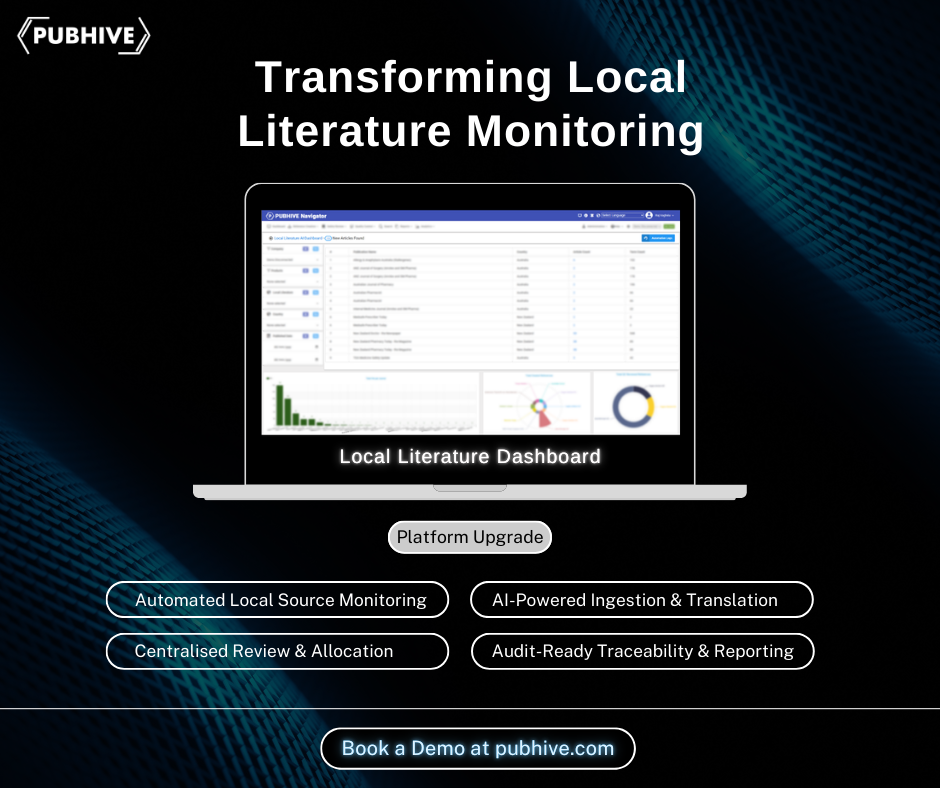Open the user profile avatar in dashboard header
The image size is (940, 788).
point(649,215)
